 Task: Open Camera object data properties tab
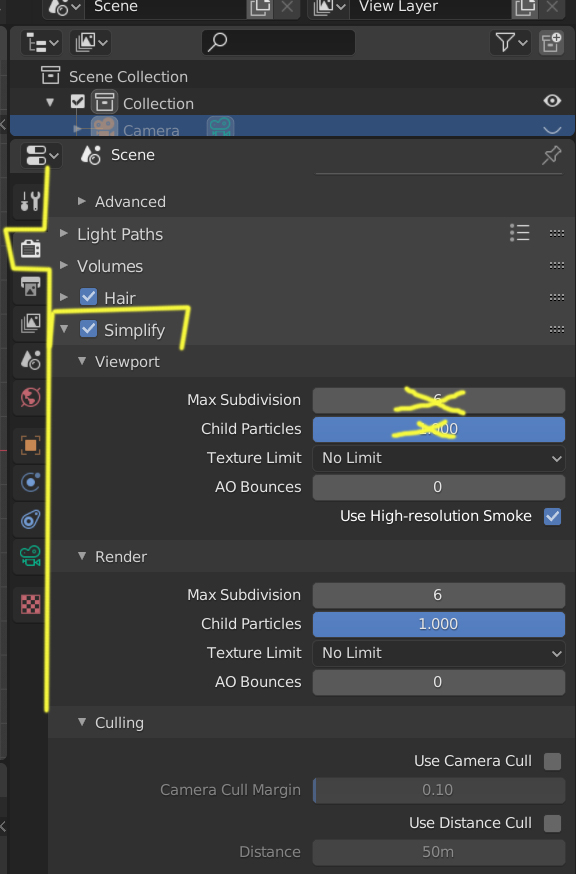click(30, 556)
